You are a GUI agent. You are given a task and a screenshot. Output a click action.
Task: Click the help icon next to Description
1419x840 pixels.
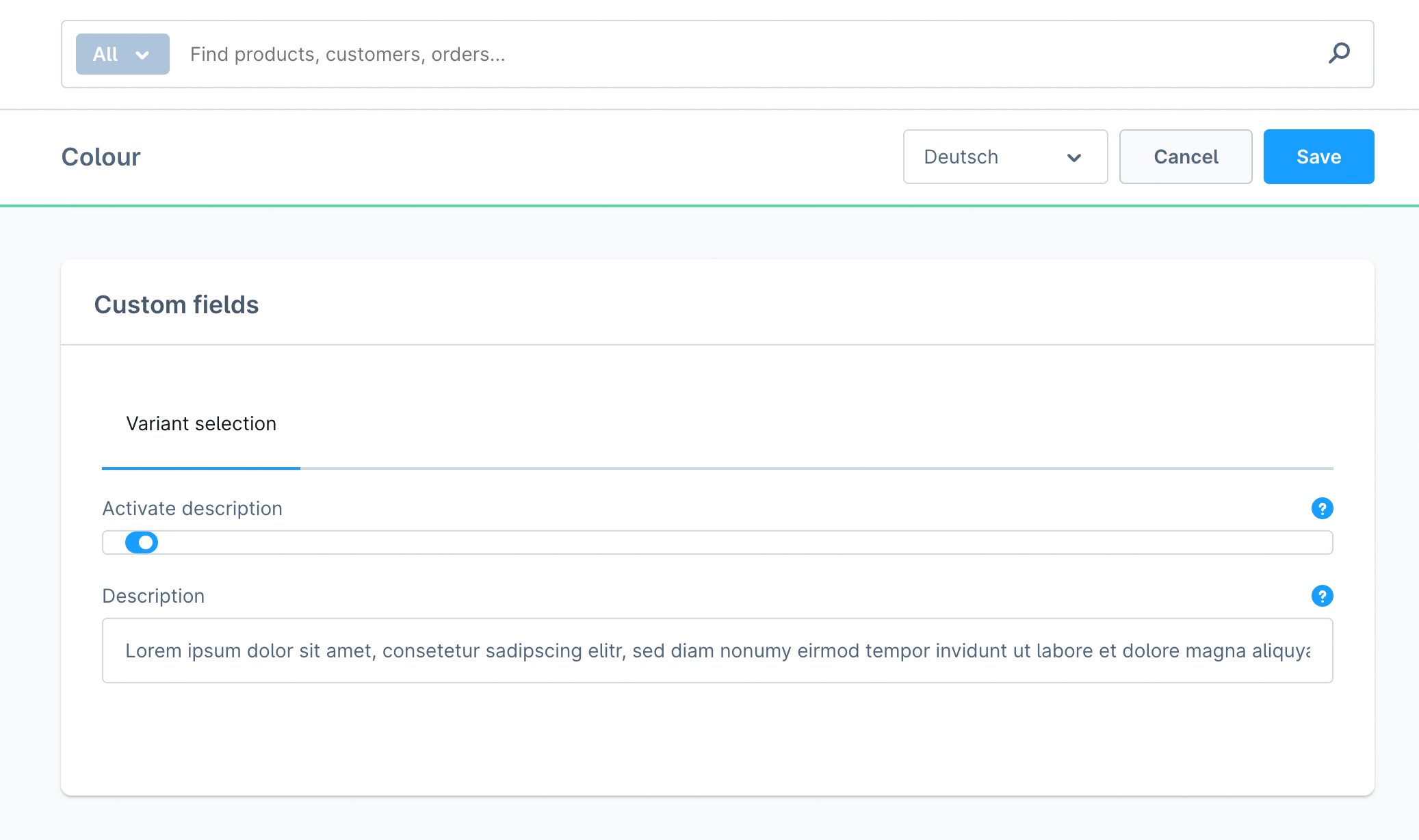click(1321, 596)
